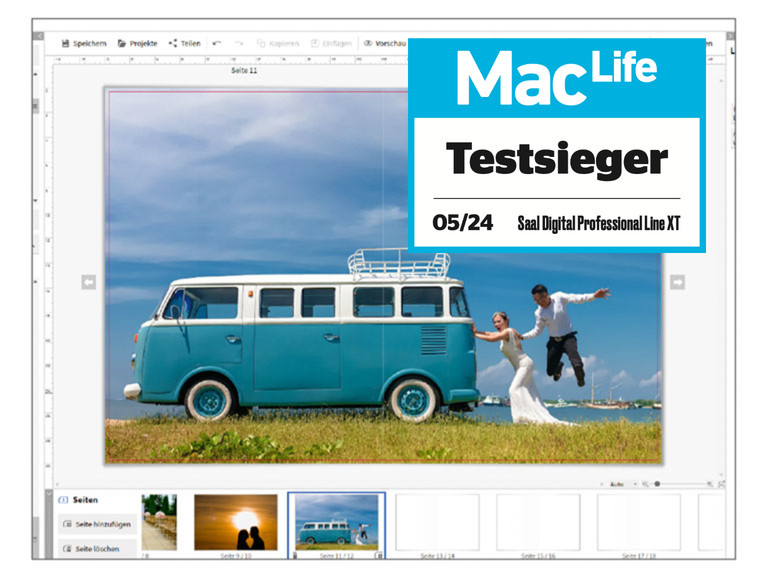The image size is (770, 578).
Task: Select the garden path page thumbnail
Action: 159,523
